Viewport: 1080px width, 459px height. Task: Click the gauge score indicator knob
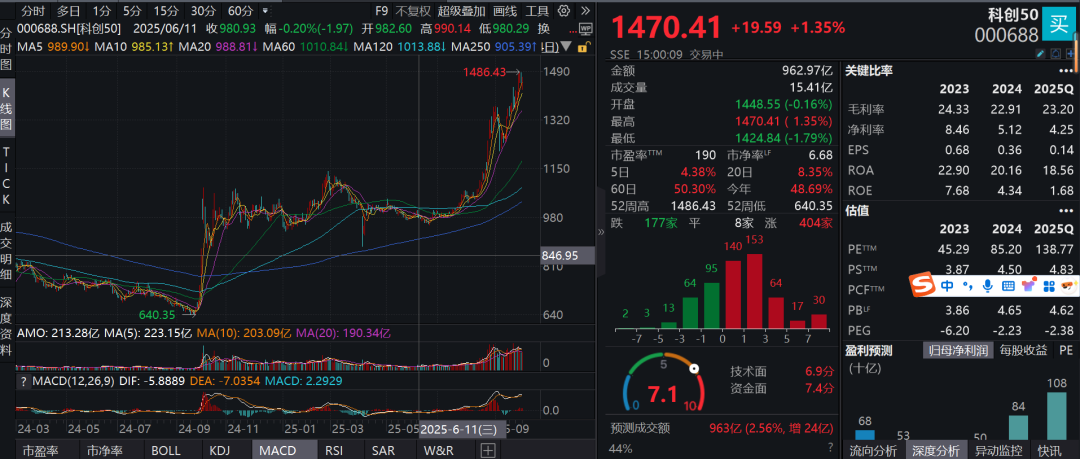pos(694,369)
